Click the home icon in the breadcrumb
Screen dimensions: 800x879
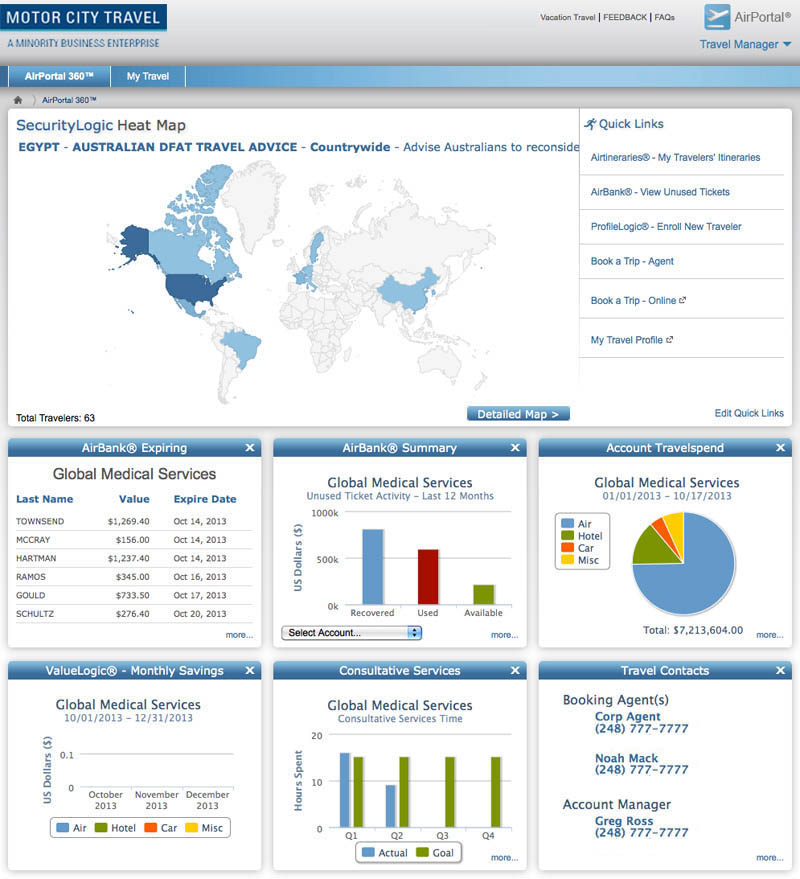point(18,100)
